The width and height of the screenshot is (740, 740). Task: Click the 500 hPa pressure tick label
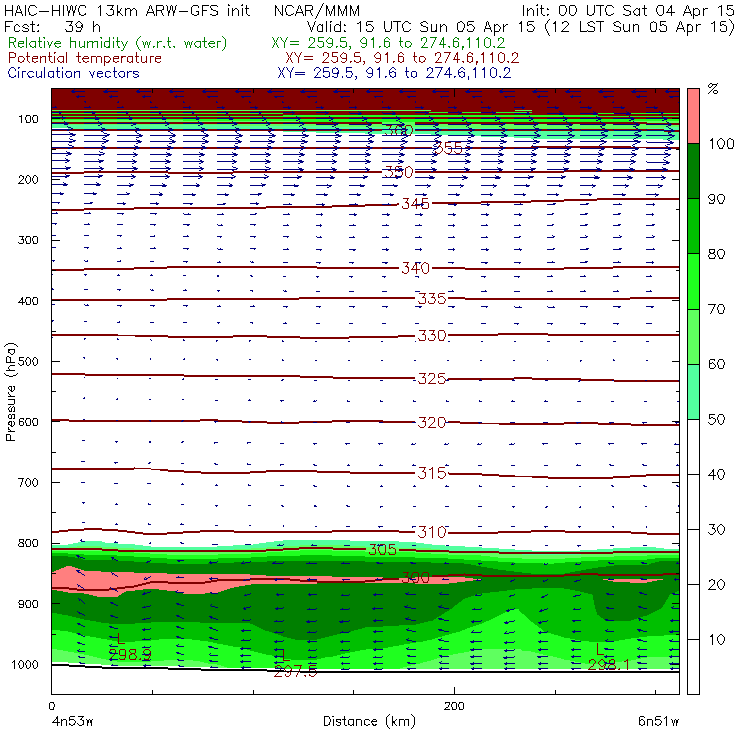click(28, 361)
